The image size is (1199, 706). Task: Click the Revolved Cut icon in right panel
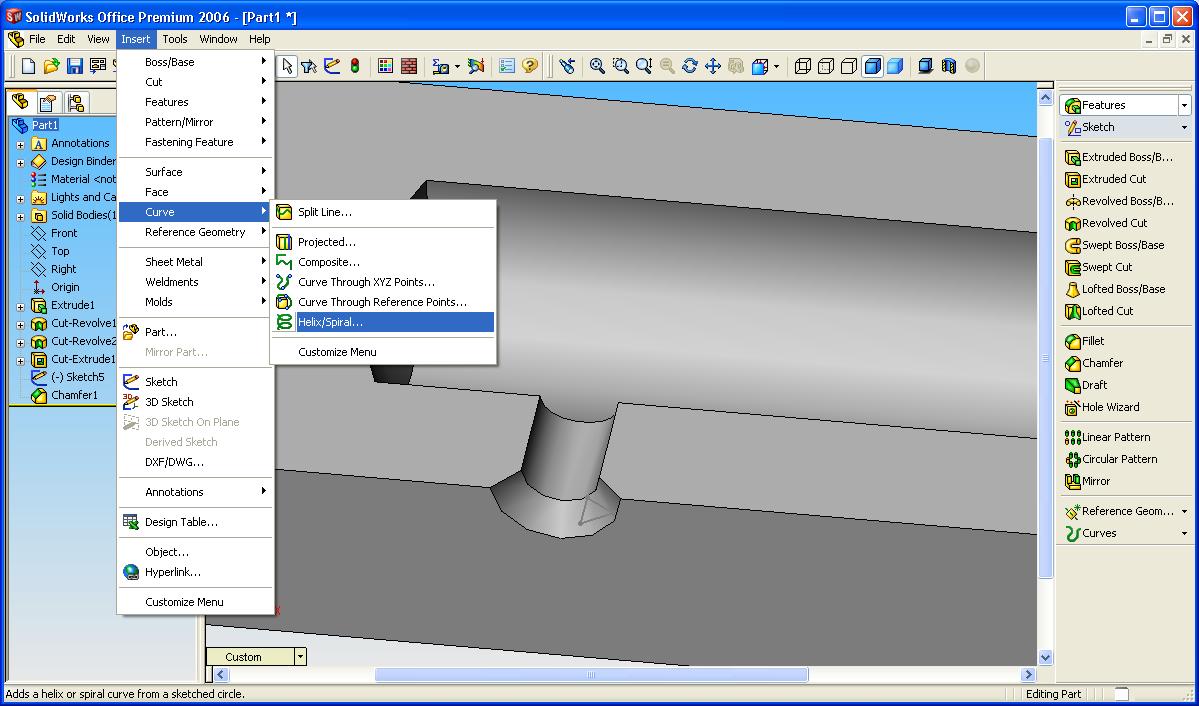[x=1073, y=223]
